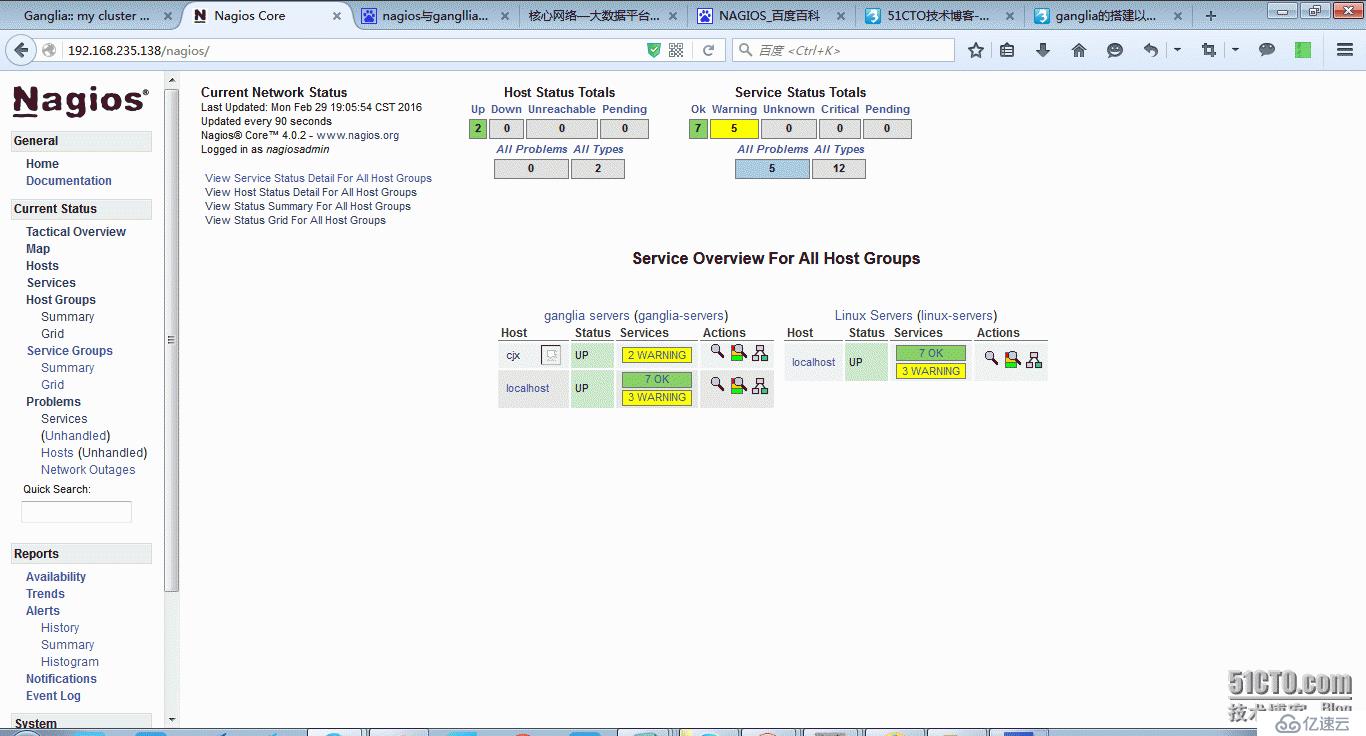1366x736 pixels.
Task: Open the downloads arrow icon
Action: click(x=1043, y=50)
